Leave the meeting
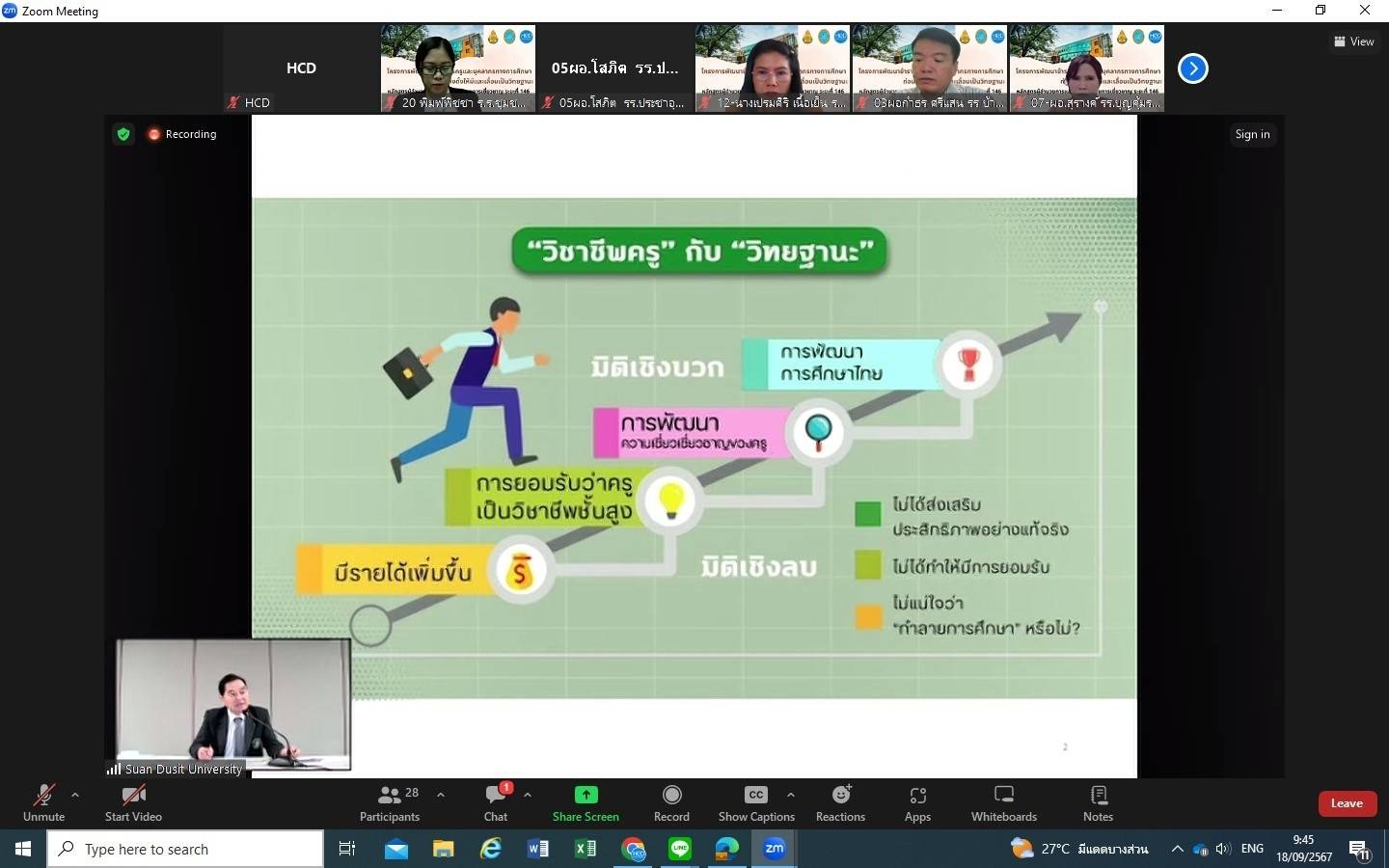Screen dimensions: 1389x868 pyautogui.click(x=1347, y=803)
